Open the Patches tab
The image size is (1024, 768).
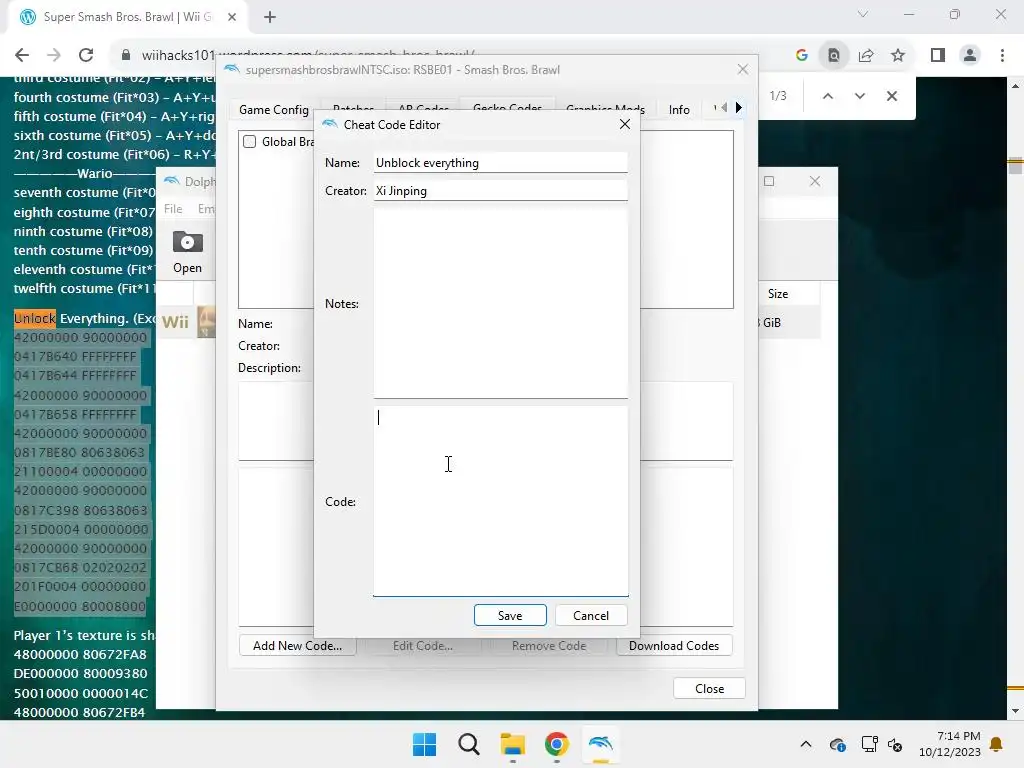pos(353,109)
